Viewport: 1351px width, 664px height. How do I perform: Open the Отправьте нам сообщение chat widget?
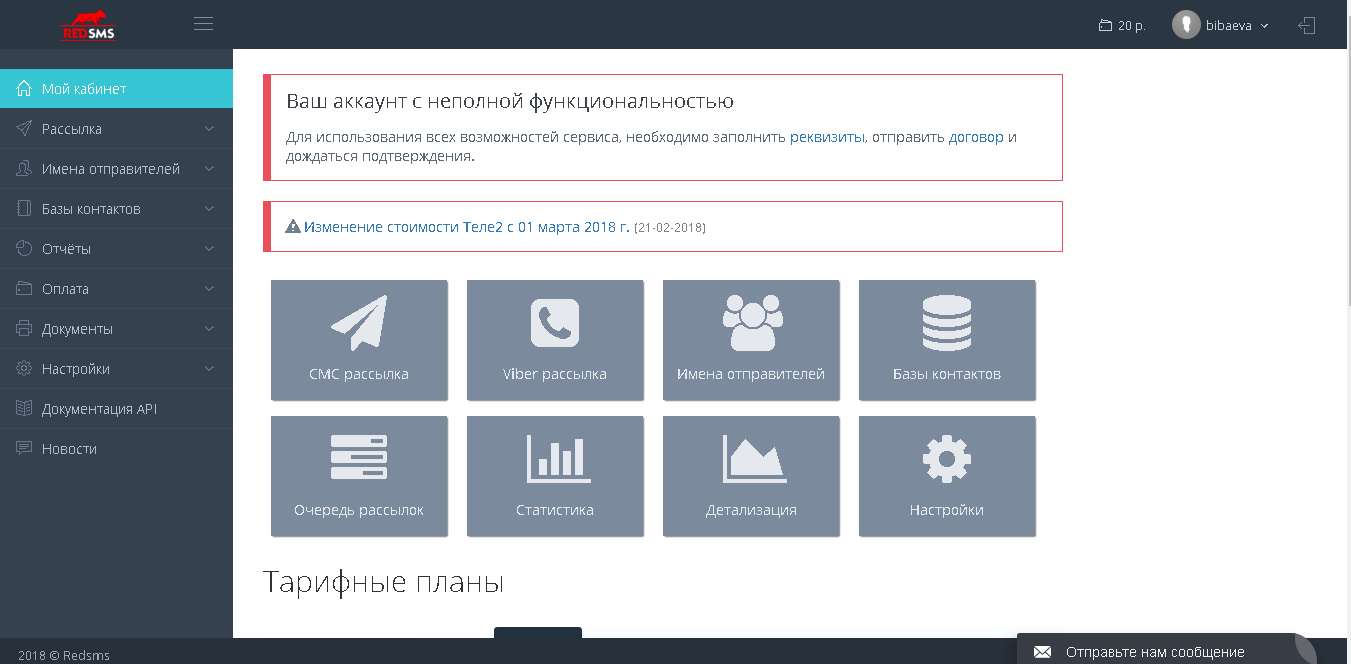tap(1154, 652)
